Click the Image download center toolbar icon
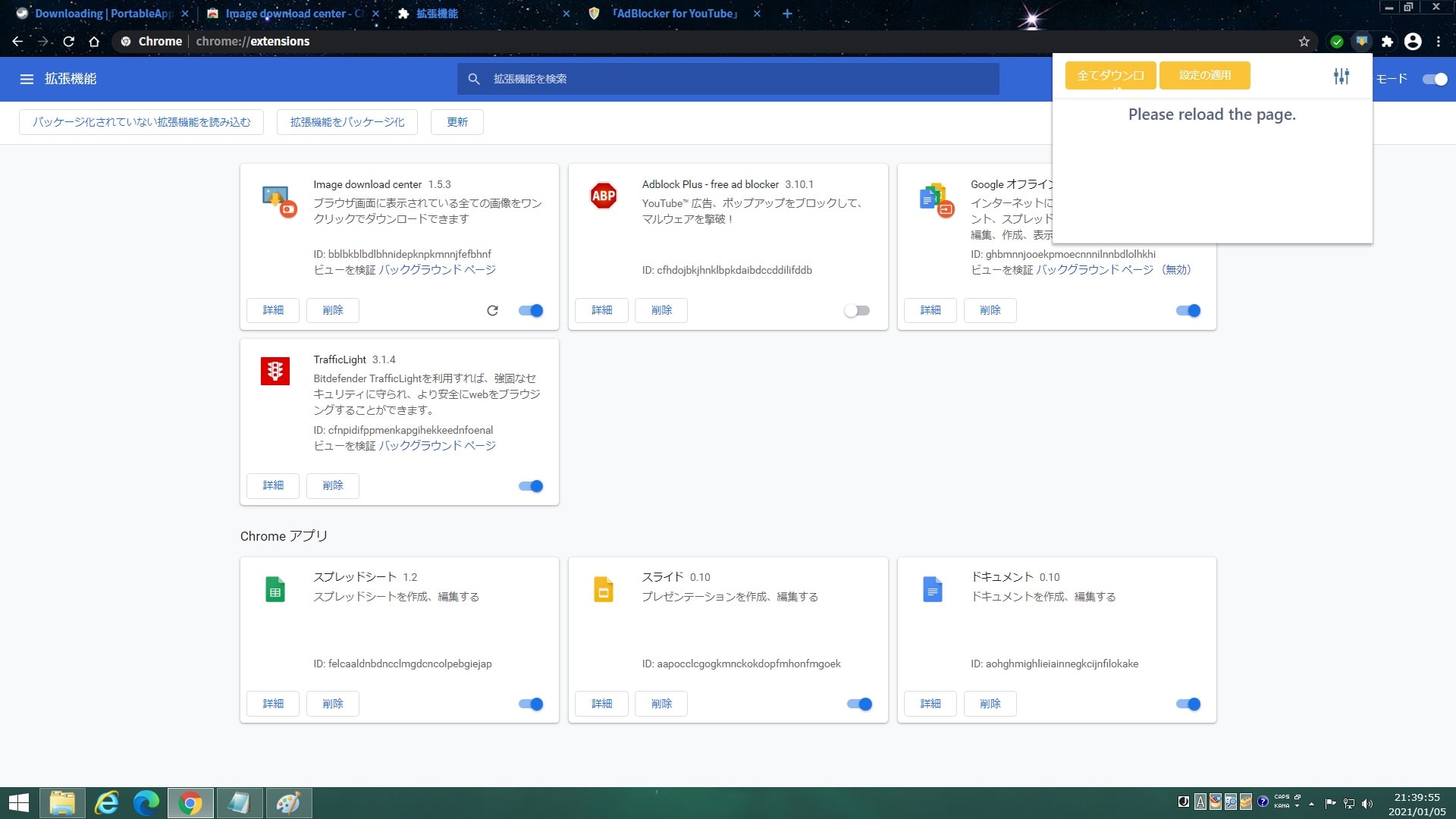The image size is (1456, 819). coord(1362,42)
